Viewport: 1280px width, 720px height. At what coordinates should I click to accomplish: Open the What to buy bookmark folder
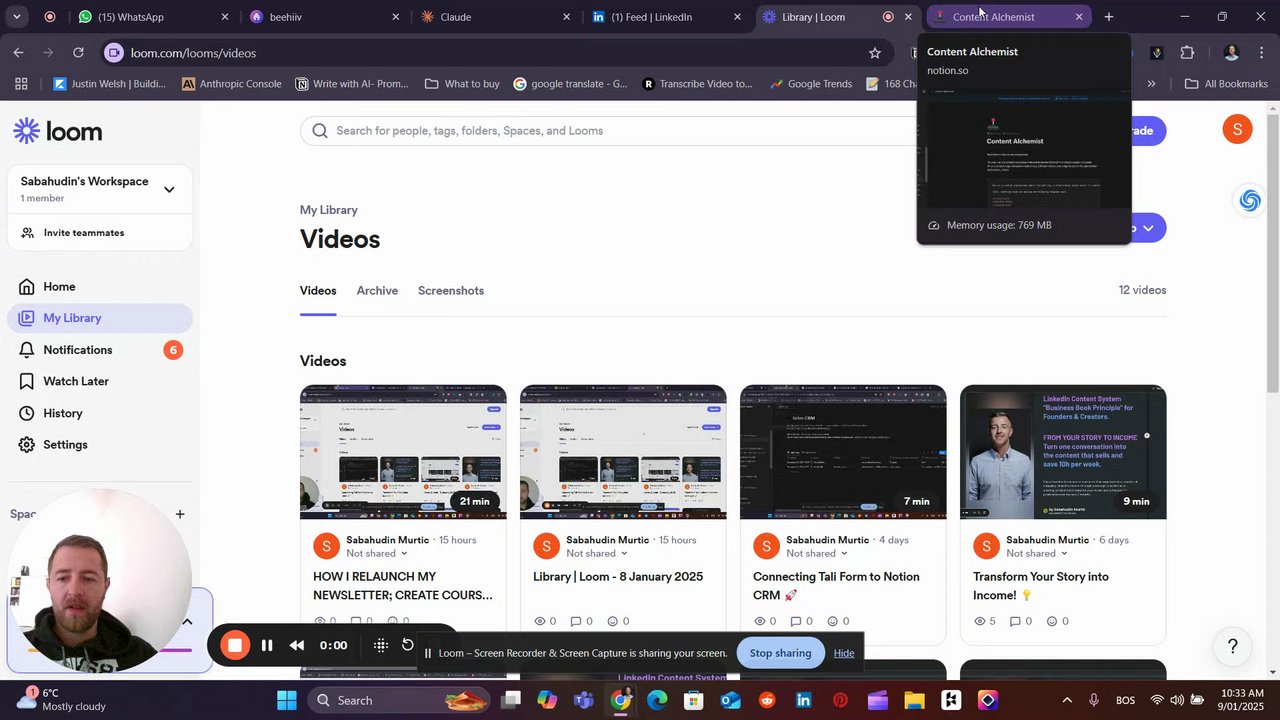coord(462,84)
